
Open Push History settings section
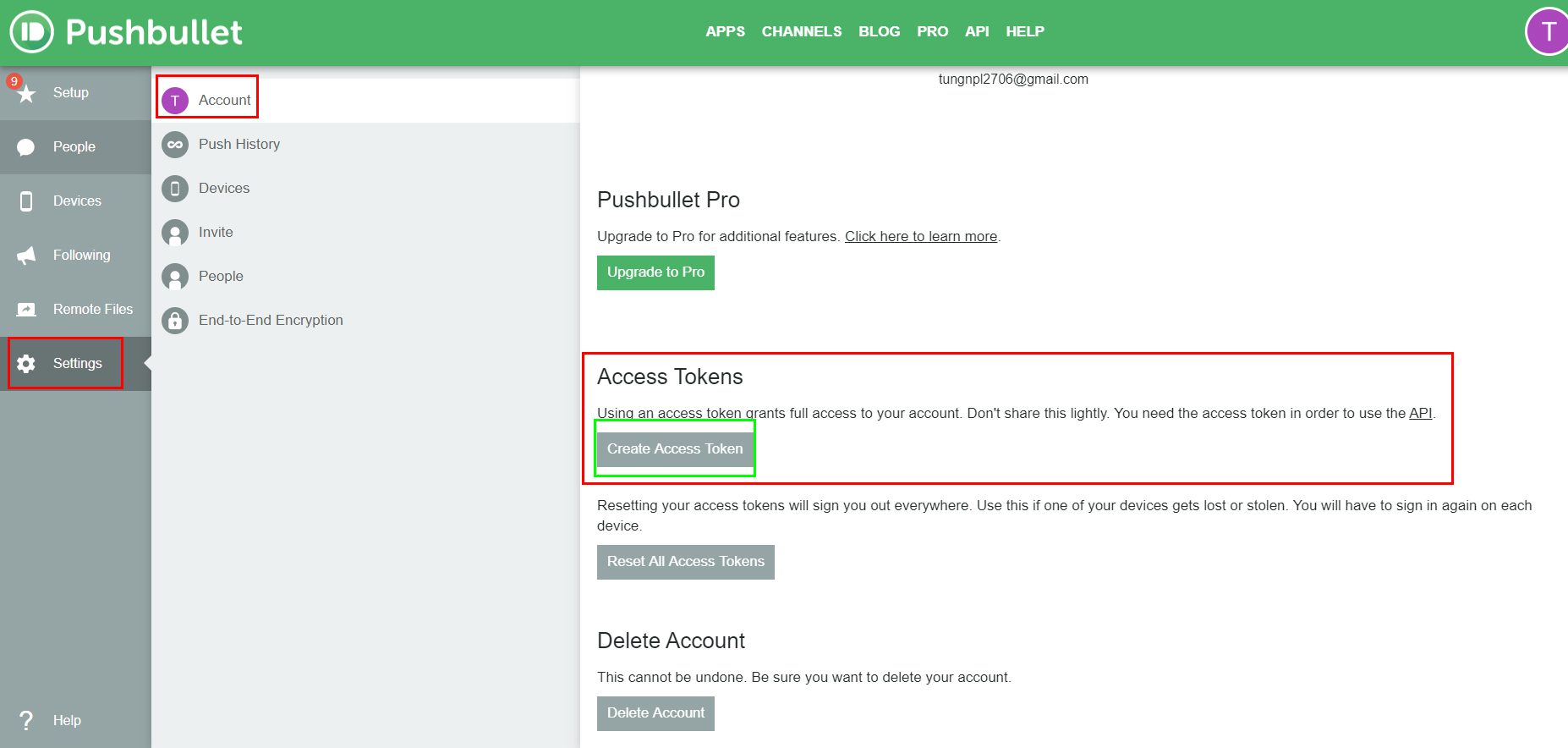365,145
